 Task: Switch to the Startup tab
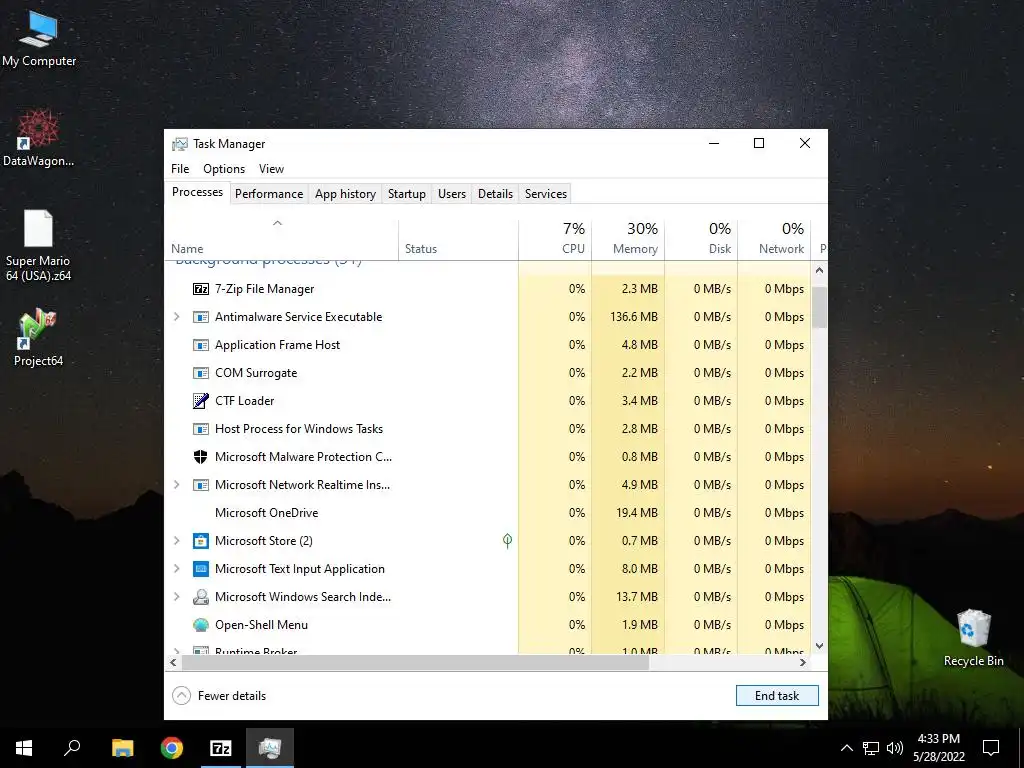(x=407, y=194)
